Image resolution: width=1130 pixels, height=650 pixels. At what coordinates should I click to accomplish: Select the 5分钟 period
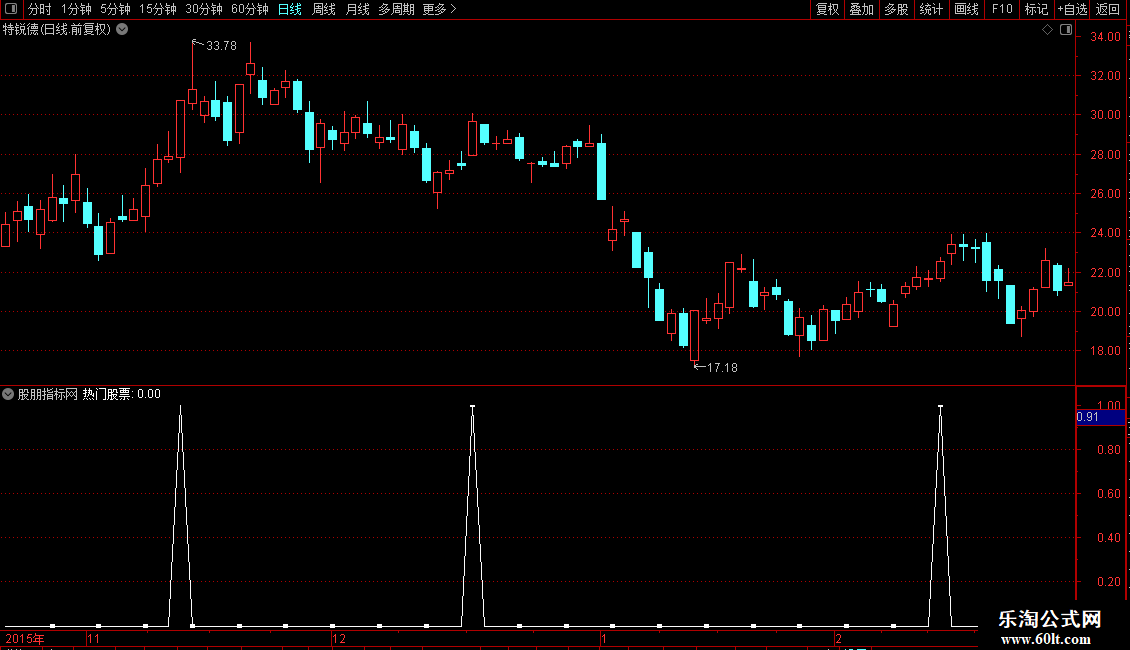pyautogui.click(x=115, y=9)
